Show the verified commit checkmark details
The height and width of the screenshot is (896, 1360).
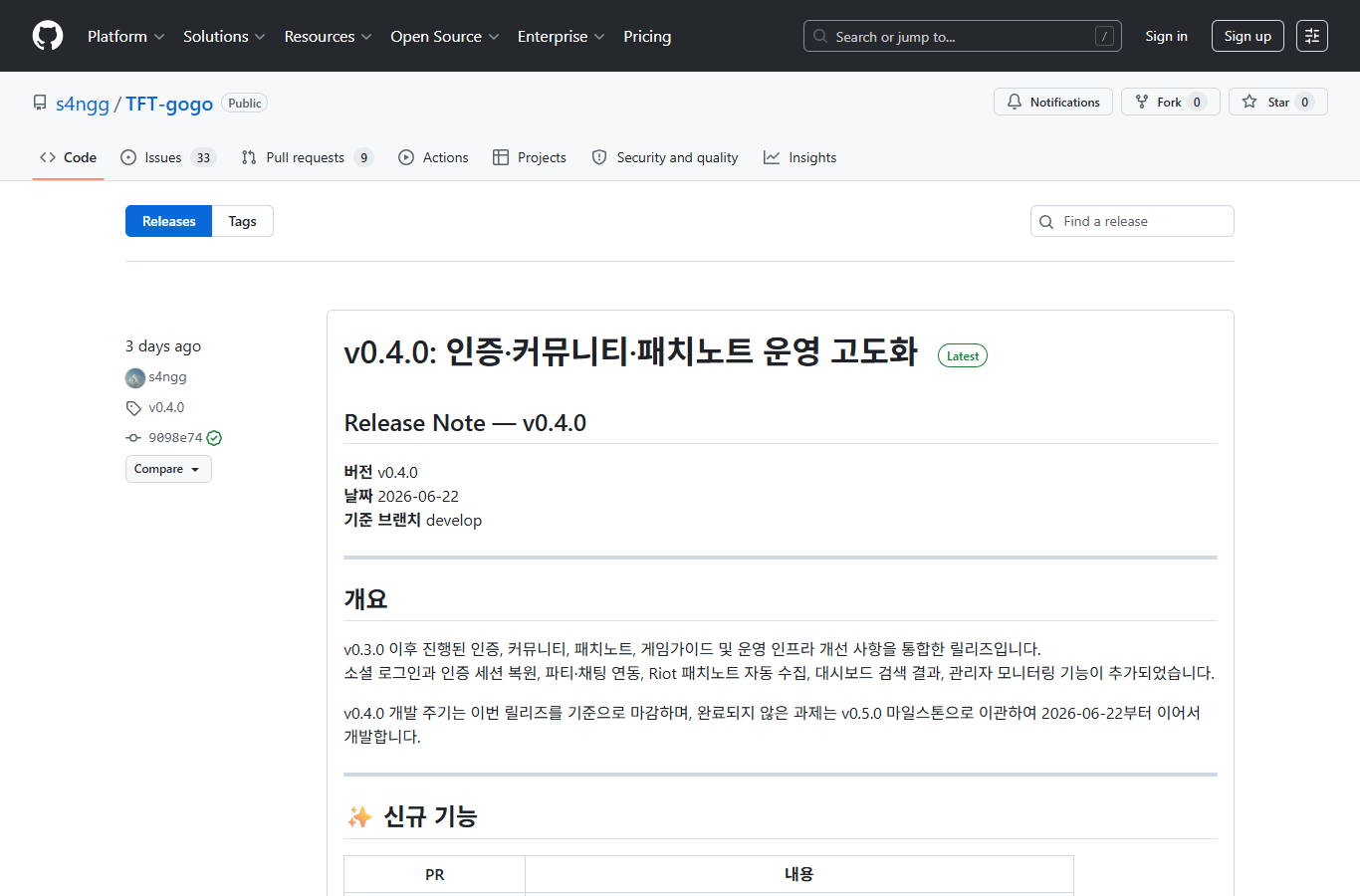coord(214,438)
